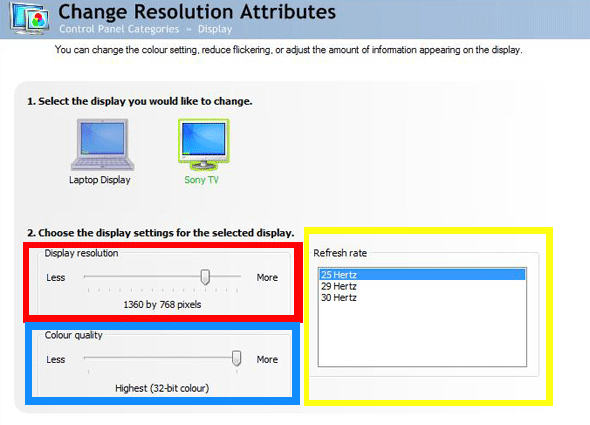Click the Display resolution slider thumb
Viewport: 590px width, 425px height.
click(x=205, y=277)
